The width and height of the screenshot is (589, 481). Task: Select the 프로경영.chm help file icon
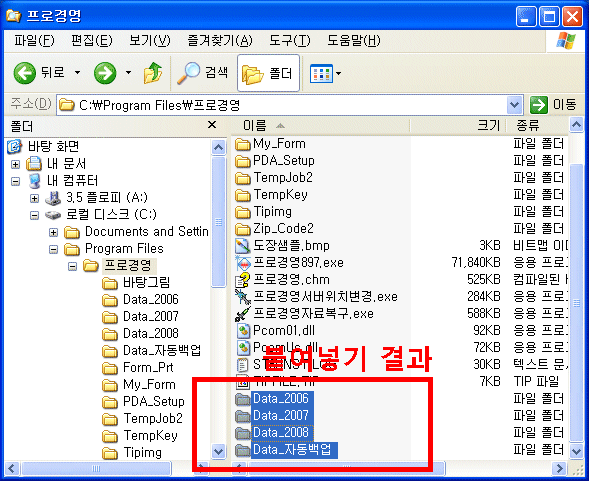[x=243, y=280]
